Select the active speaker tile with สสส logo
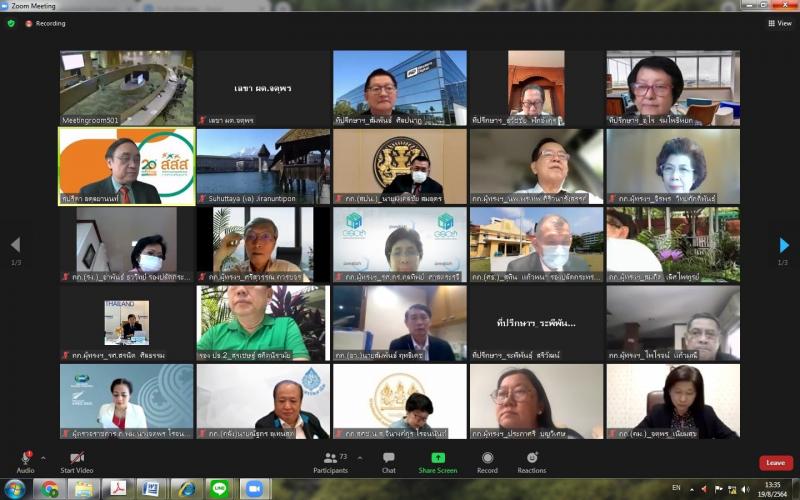Screen dimensions: 800x500 pyautogui.click(x=127, y=166)
